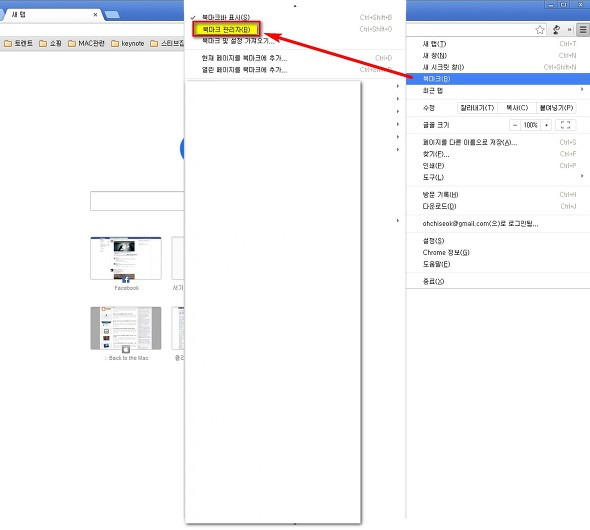Click the 100% zoom value
This screenshot has height=530, width=590.
pos(531,125)
